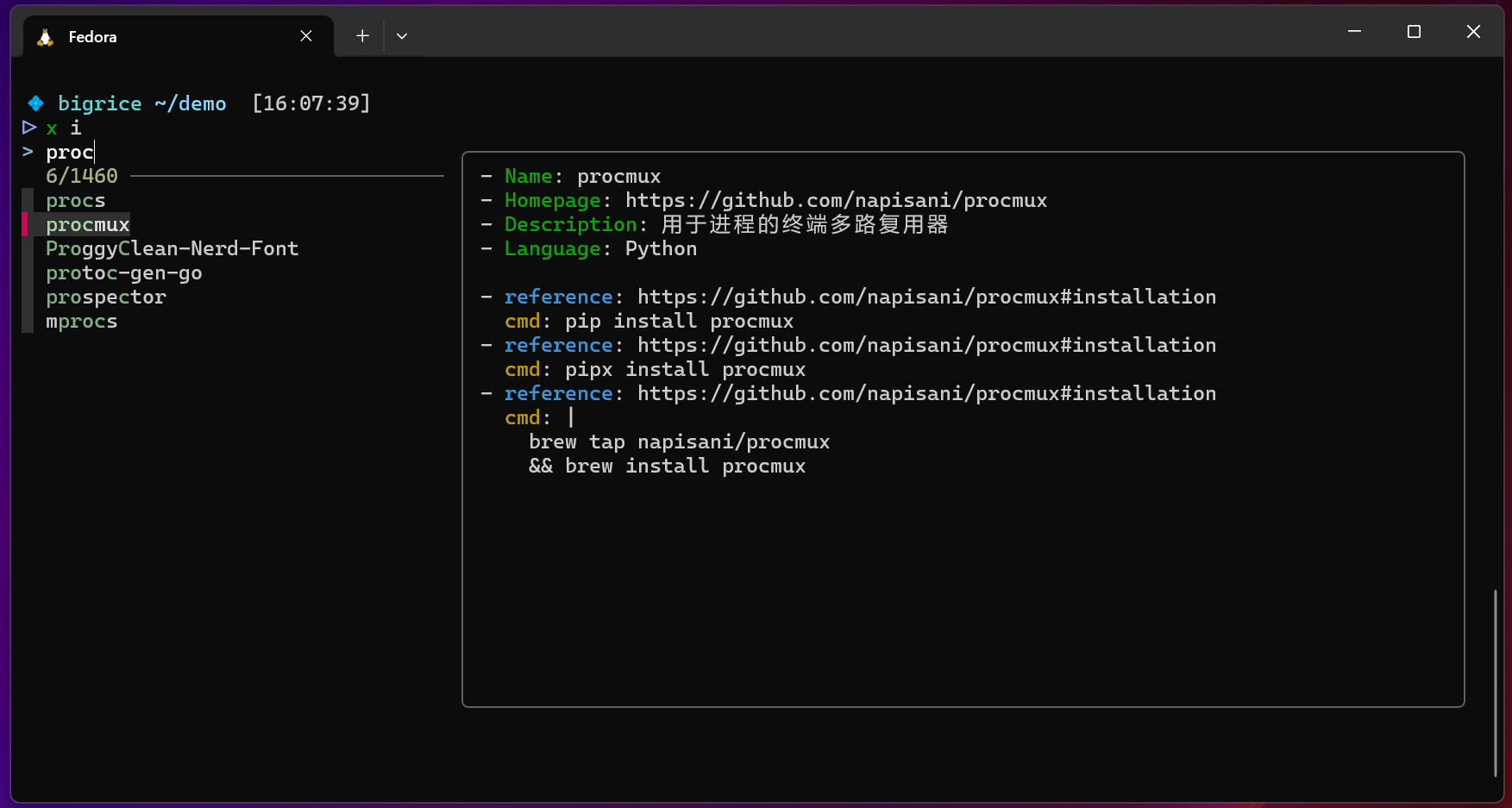Select 'prospector' in the list
This screenshot has height=808, width=1512.
tap(106, 298)
